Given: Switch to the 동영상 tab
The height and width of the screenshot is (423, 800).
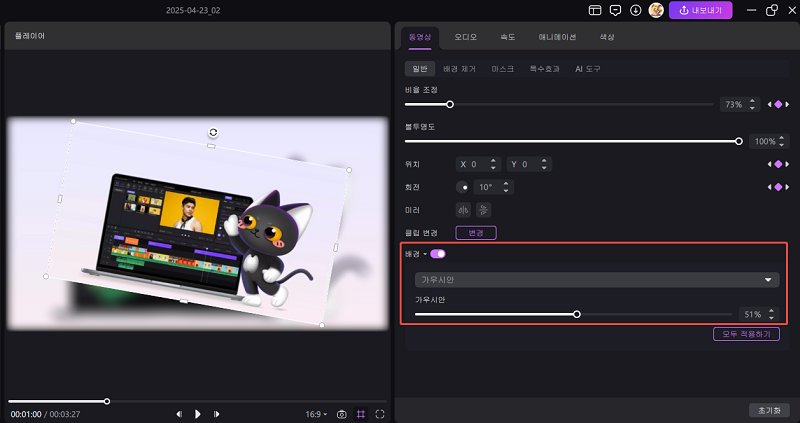Looking at the screenshot, I should pos(420,37).
